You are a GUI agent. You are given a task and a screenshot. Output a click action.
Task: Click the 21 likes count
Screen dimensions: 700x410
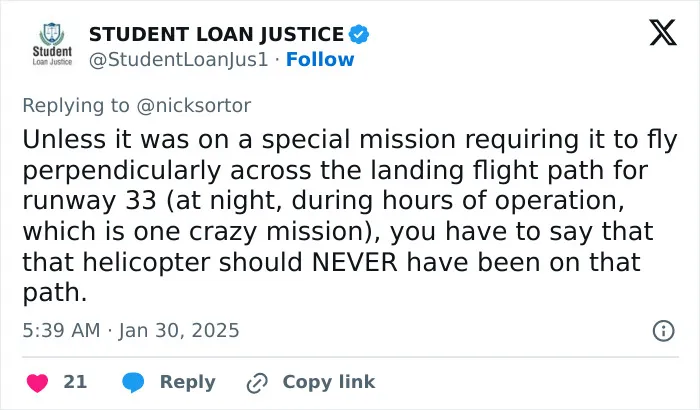[75, 382]
